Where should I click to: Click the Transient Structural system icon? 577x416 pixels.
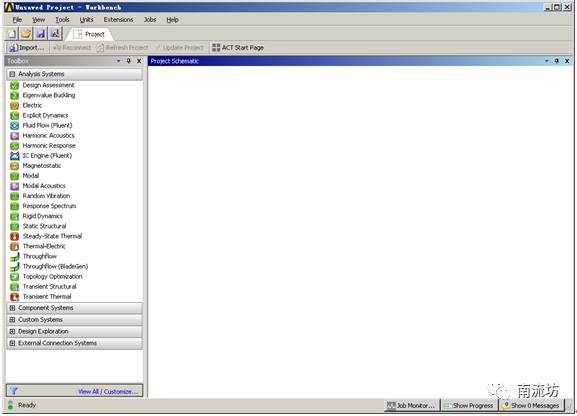tap(14, 287)
